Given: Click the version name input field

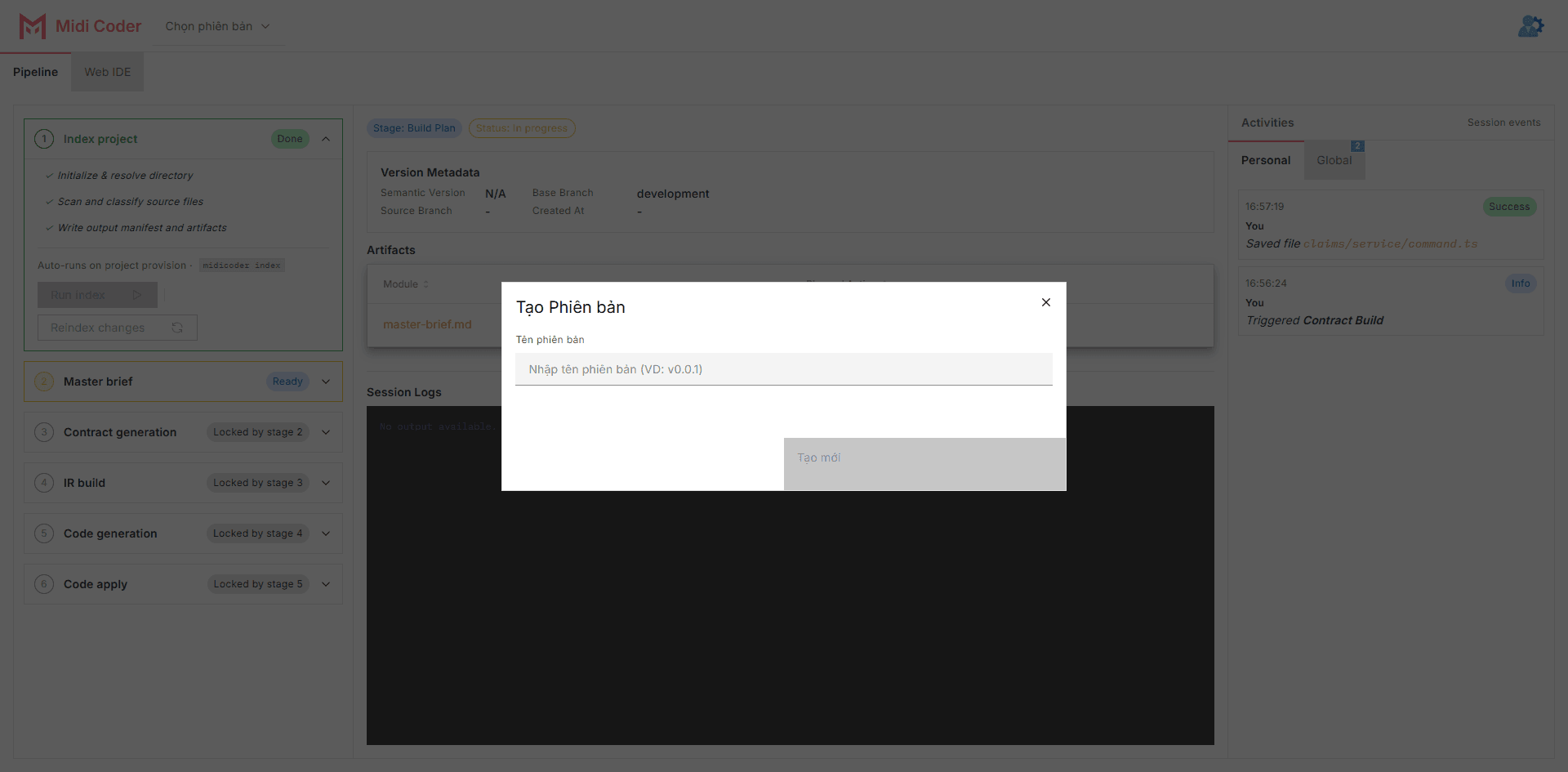Looking at the screenshot, I should coord(783,369).
